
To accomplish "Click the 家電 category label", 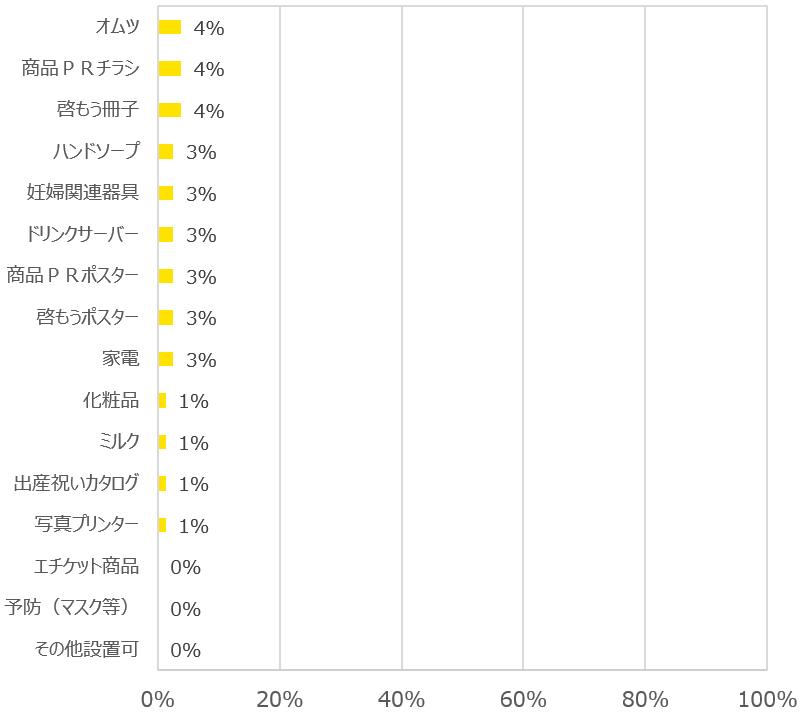I will pyautogui.click(x=120, y=359).
